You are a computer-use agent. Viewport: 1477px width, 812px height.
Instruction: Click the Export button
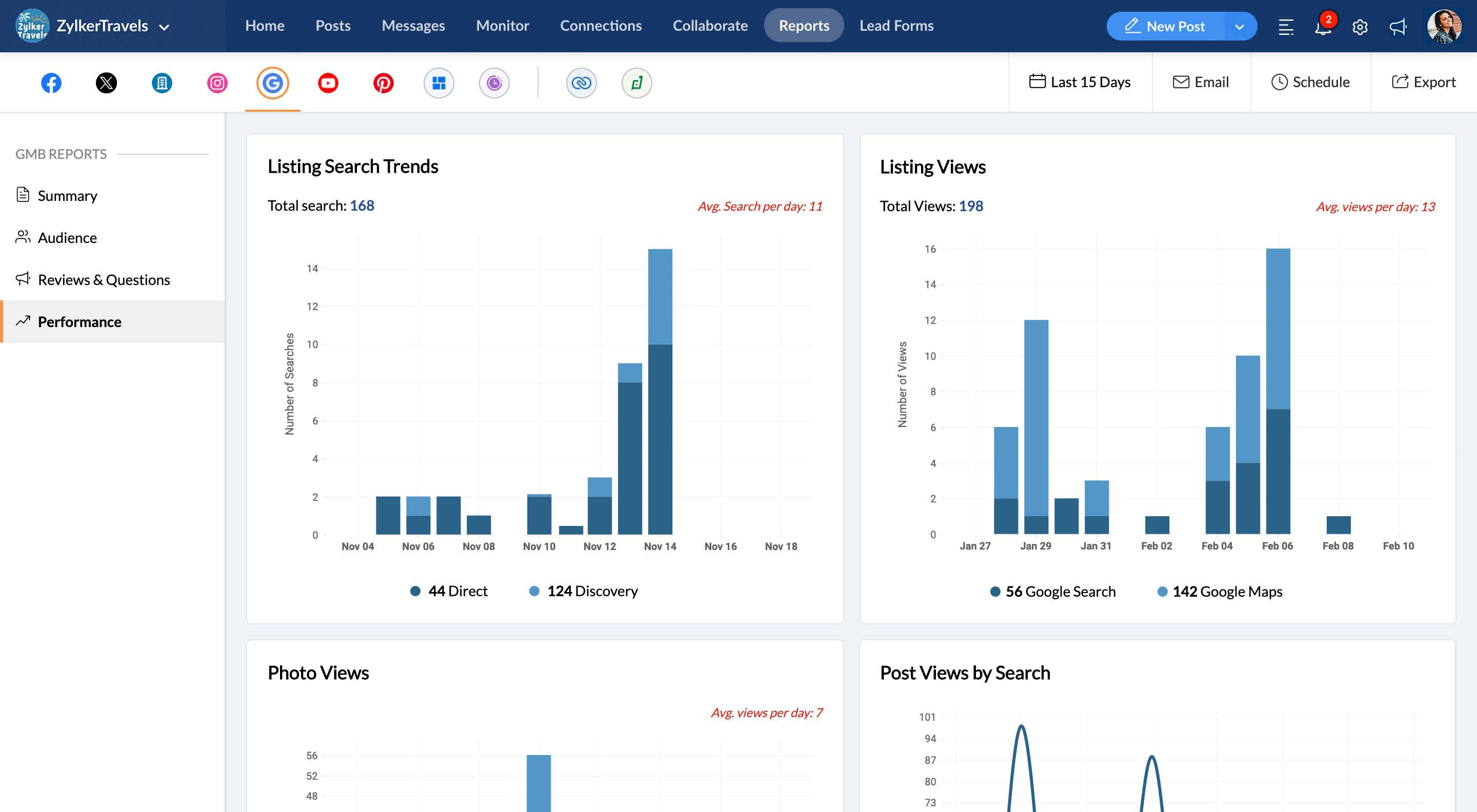[1424, 82]
